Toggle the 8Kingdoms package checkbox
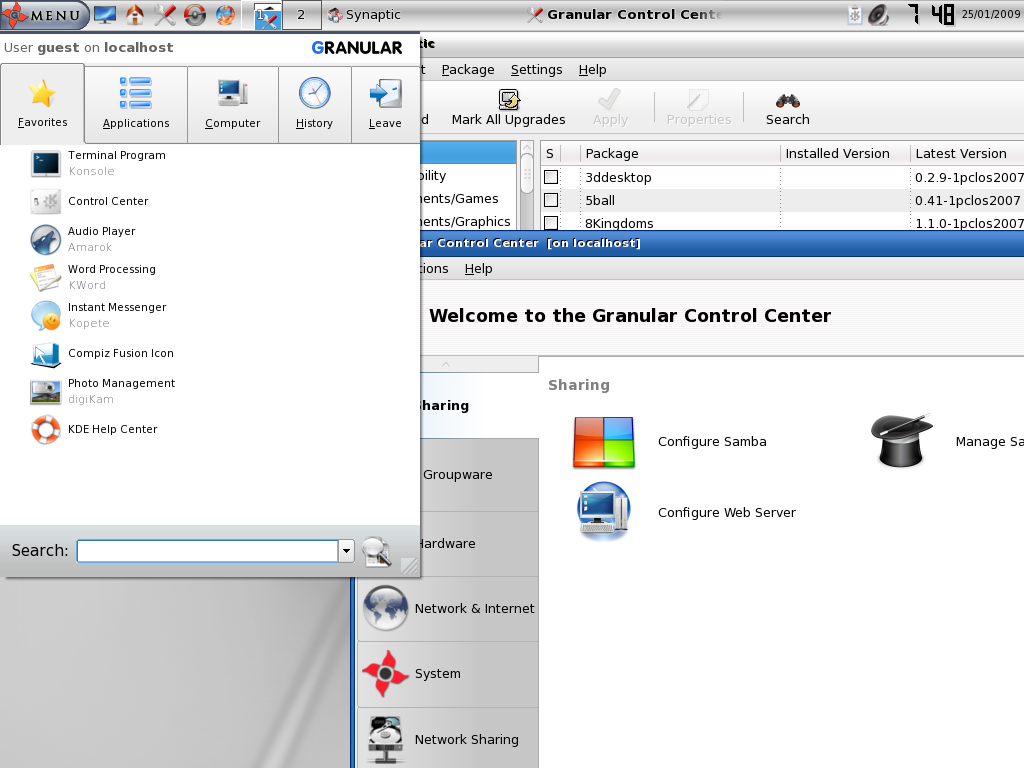Viewport: 1024px width, 768px height. [x=551, y=223]
